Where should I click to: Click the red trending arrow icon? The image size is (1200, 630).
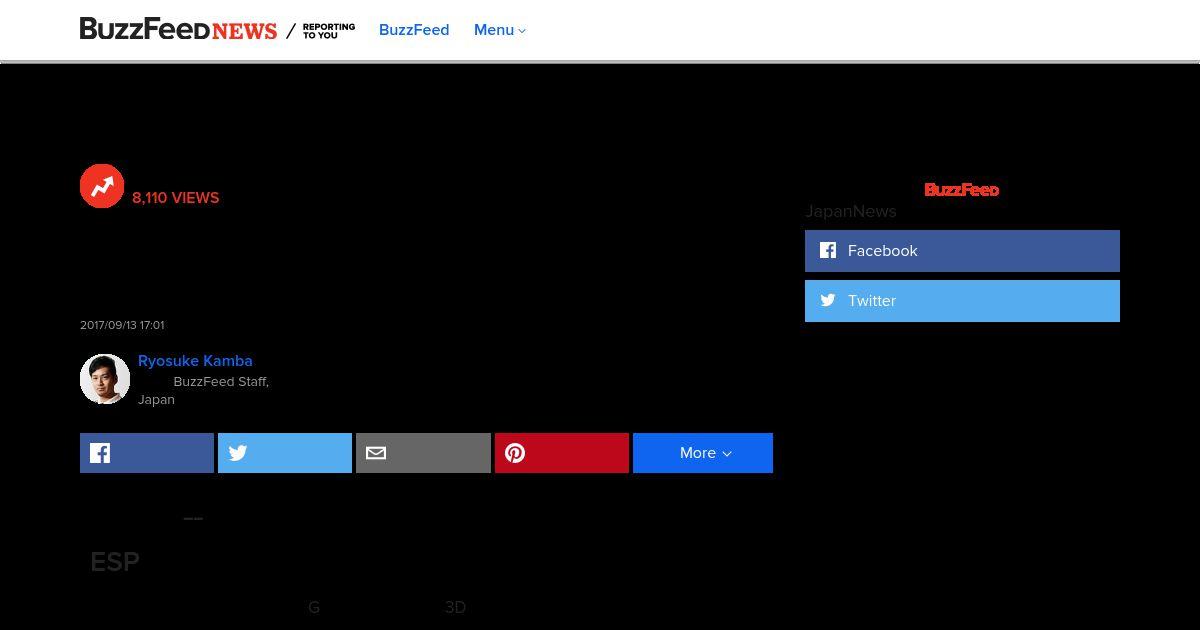pyautogui.click(x=102, y=186)
